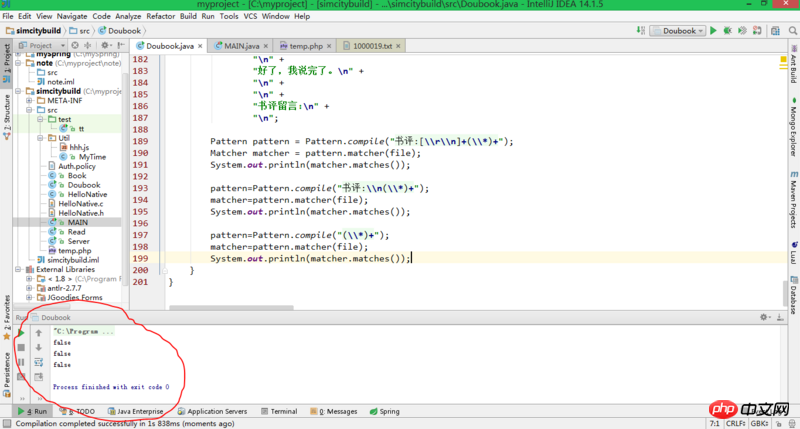
Task: Pause output icon in Run panel
Action: point(21,362)
